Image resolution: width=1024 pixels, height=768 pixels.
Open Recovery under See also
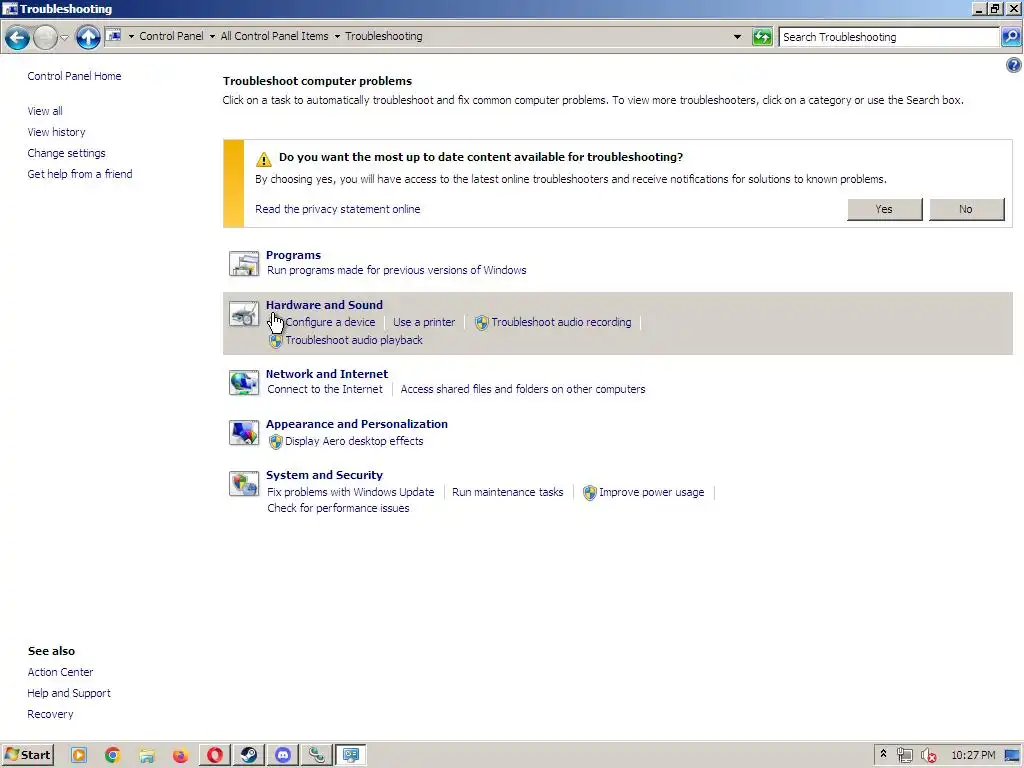click(x=50, y=714)
